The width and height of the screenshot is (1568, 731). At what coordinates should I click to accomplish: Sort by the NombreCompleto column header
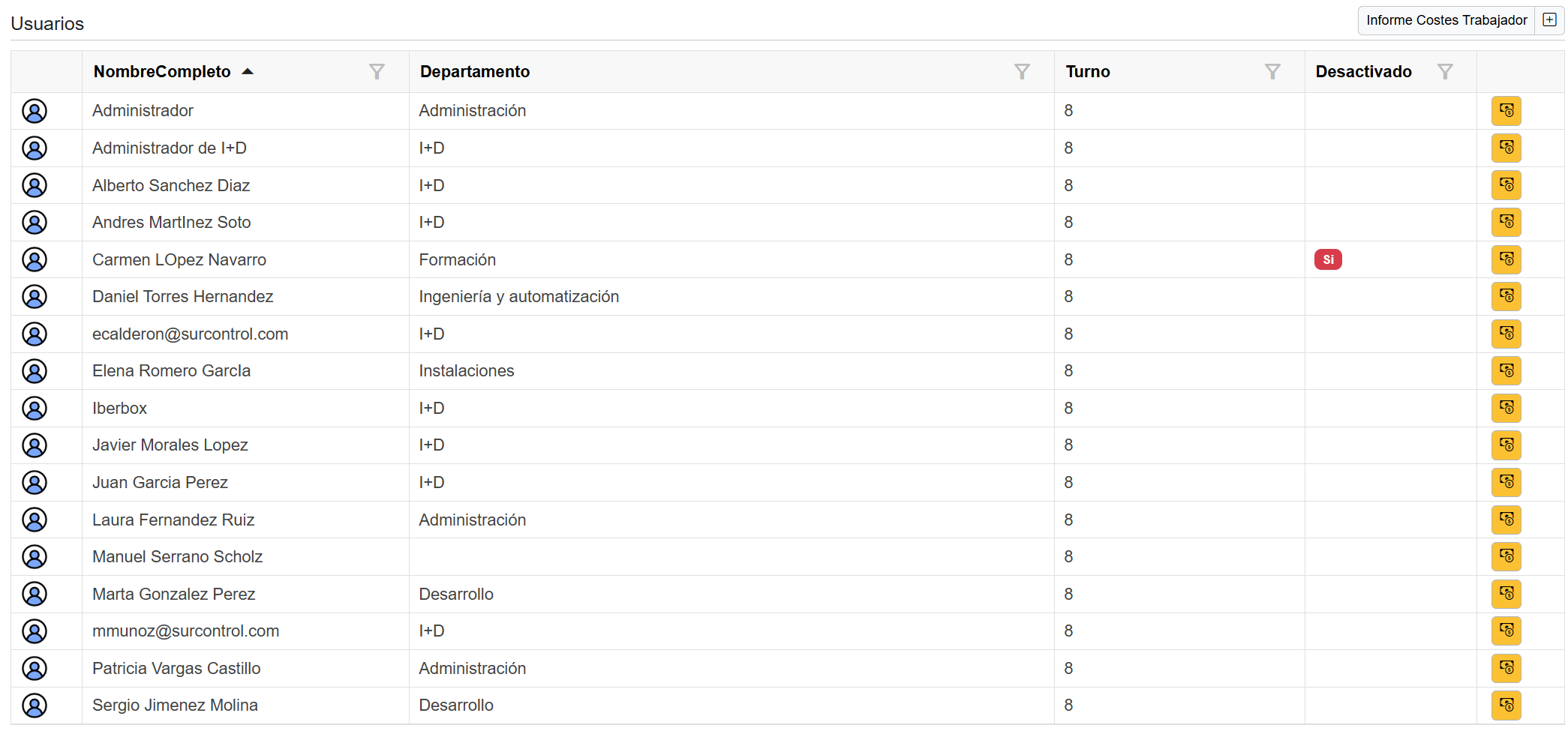[x=162, y=72]
